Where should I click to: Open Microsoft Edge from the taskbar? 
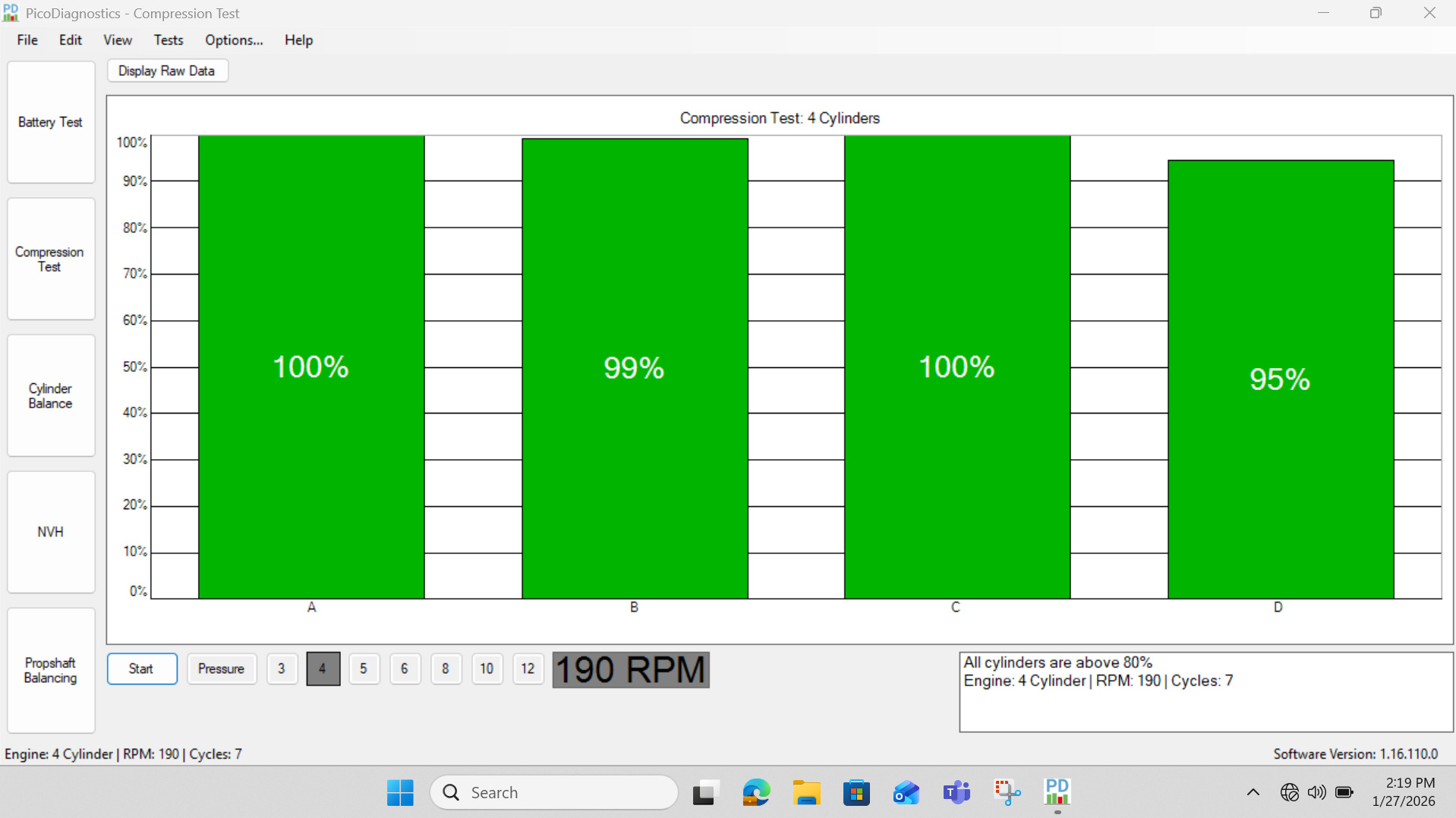(755, 792)
